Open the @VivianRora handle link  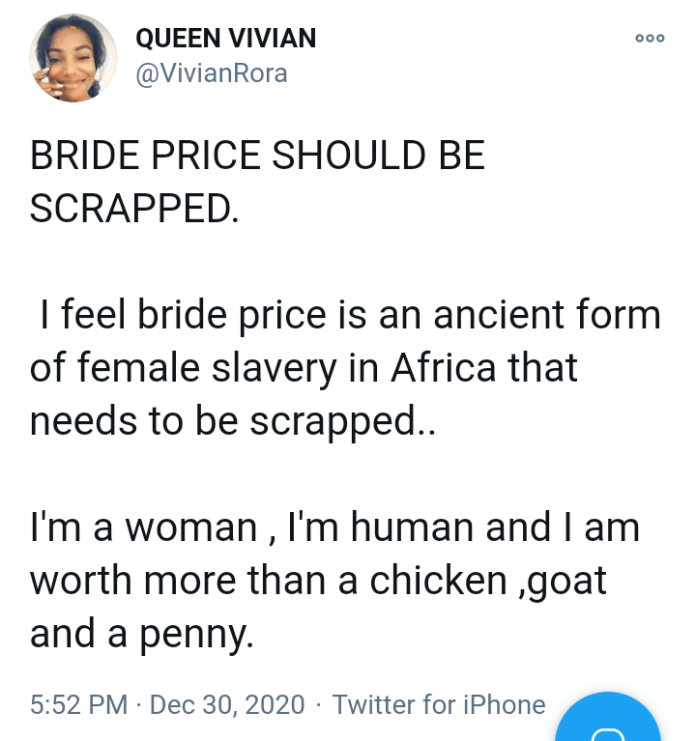point(210,73)
